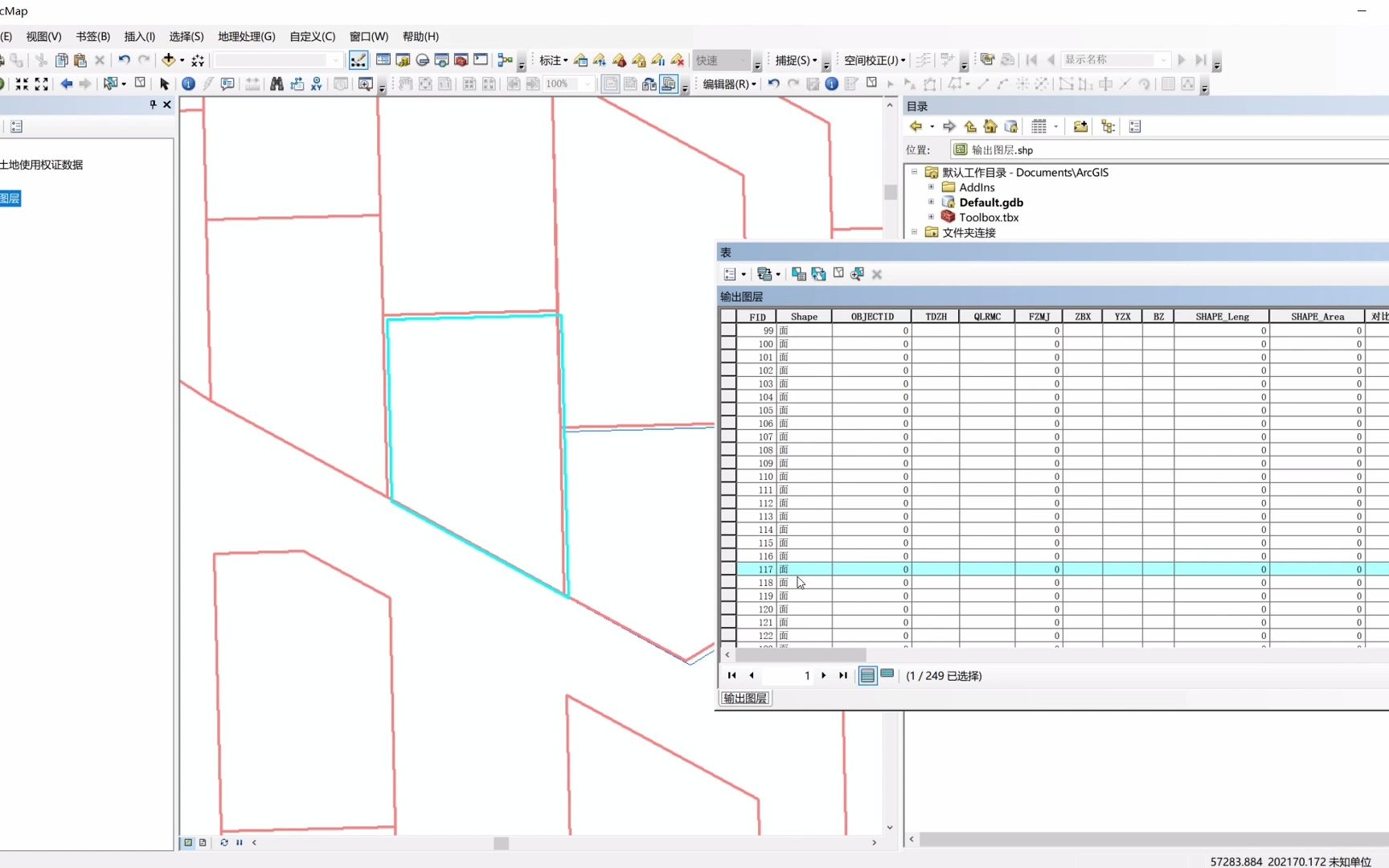Screen dimensions: 1389x868
Task: Expand the AddIns folder node
Action: pyautogui.click(x=931, y=187)
